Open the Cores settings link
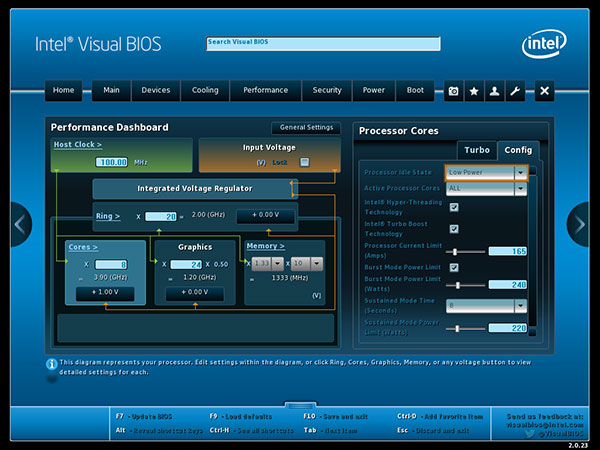600x450 pixels. [x=83, y=248]
